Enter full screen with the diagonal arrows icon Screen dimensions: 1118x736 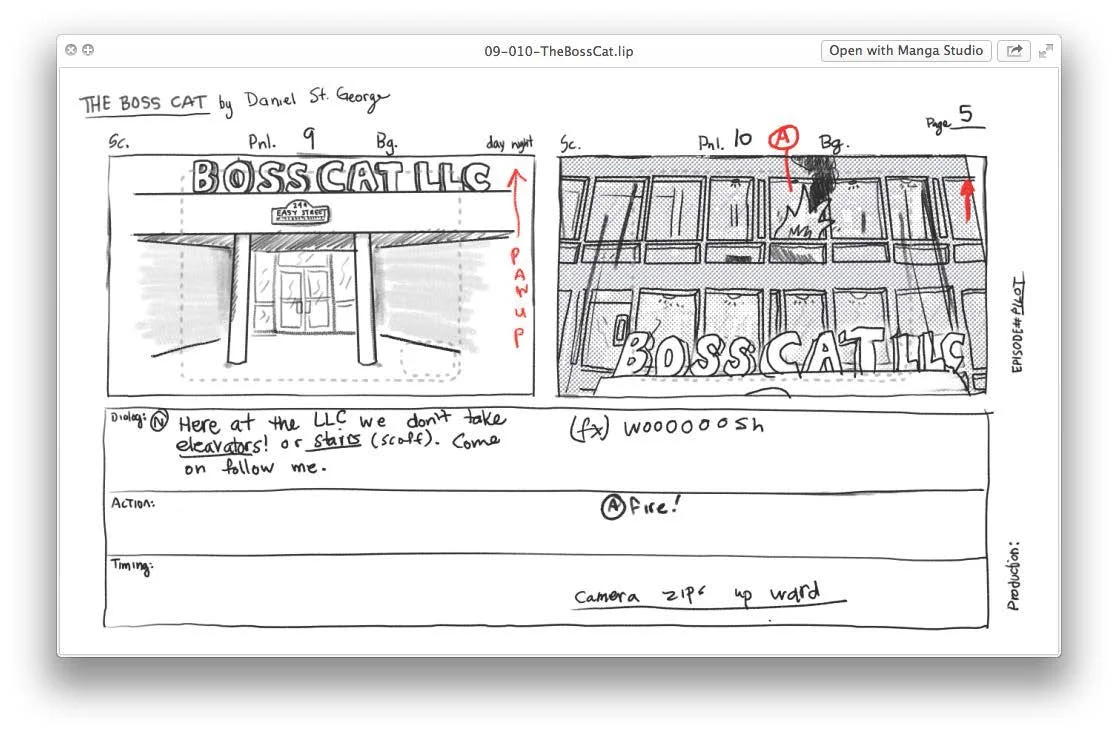click(1045, 50)
